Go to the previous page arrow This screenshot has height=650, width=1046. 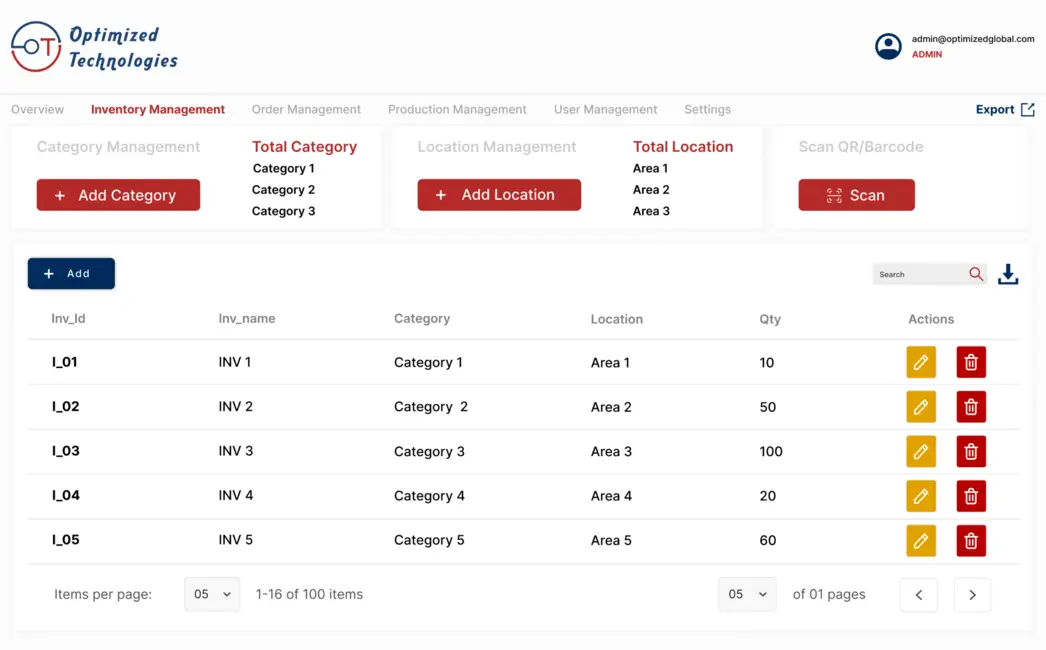tap(919, 595)
